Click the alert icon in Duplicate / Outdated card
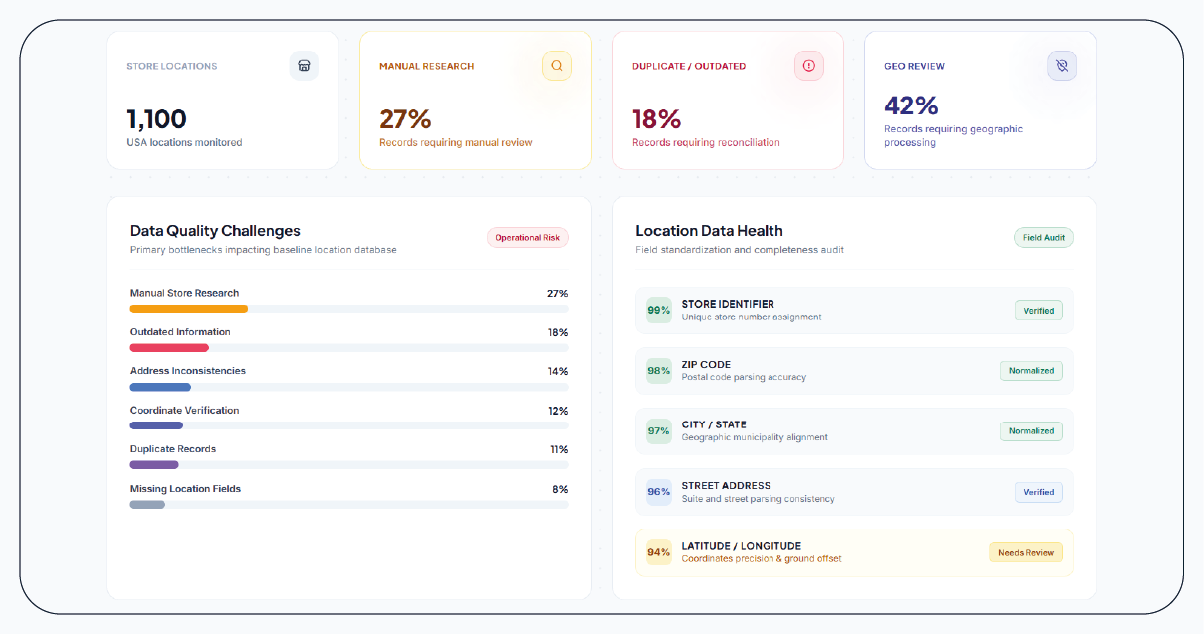The height and width of the screenshot is (634, 1204). (x=809, y=66)
